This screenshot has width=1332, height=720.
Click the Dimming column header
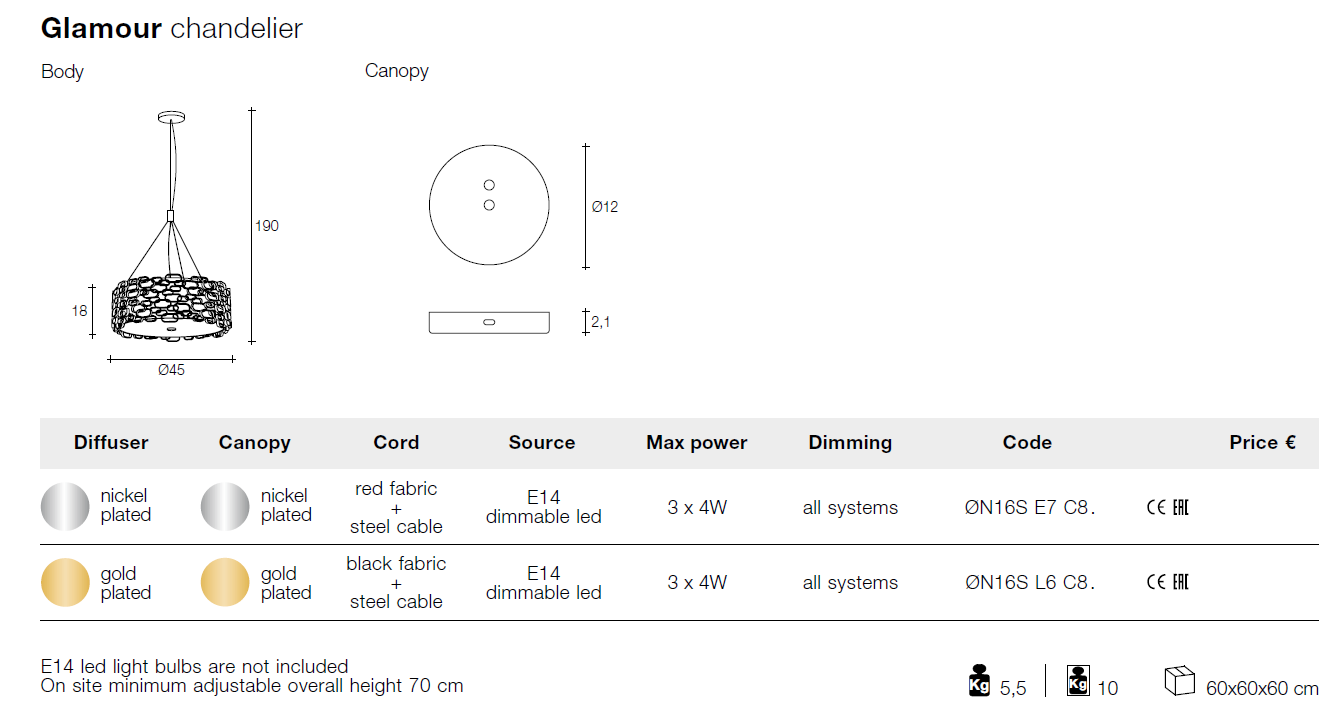click(850, 442)
